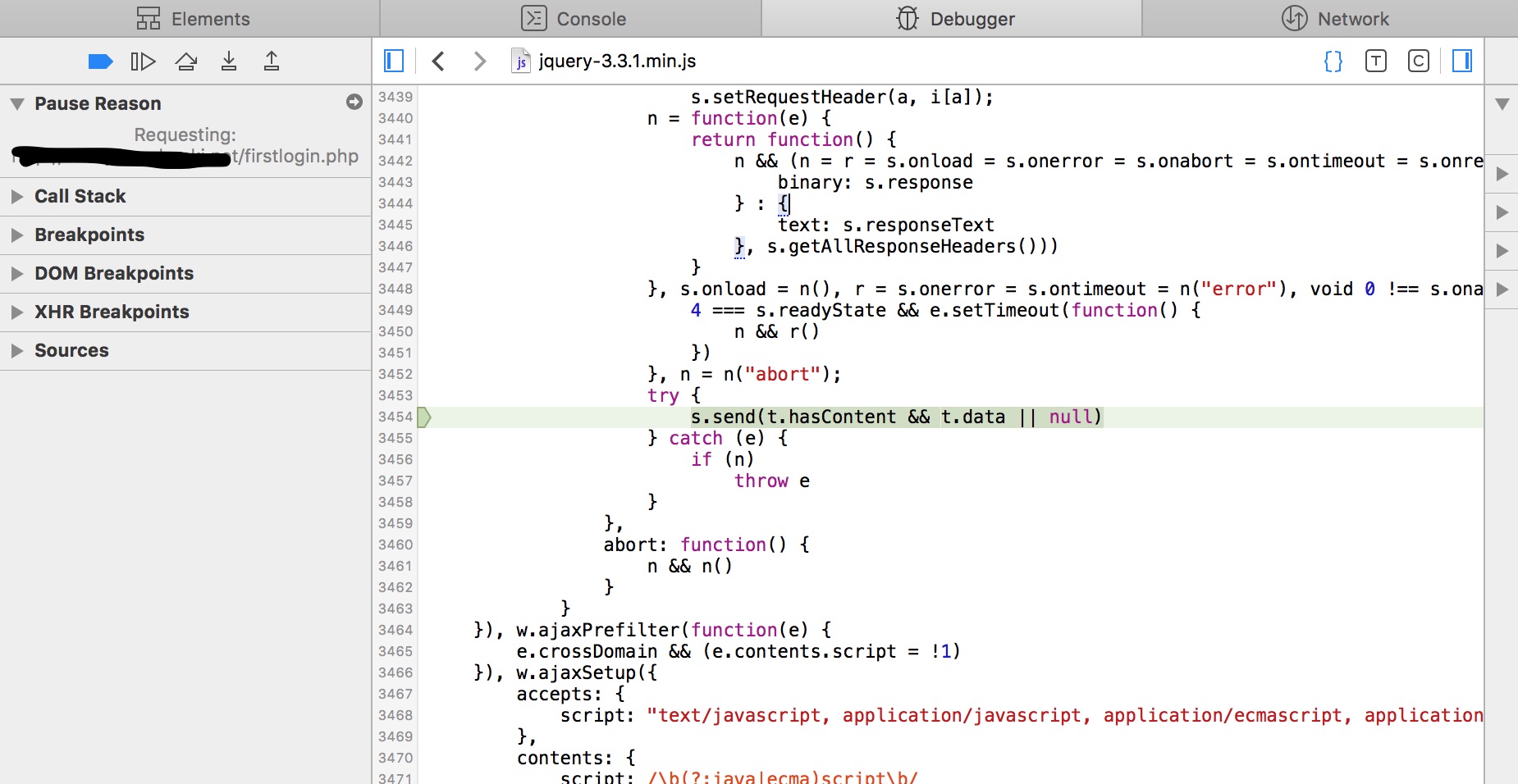1518x784 pixels.
Task: Toggle all breakpoints with the blue breakpoint icon
Action: 100,62
